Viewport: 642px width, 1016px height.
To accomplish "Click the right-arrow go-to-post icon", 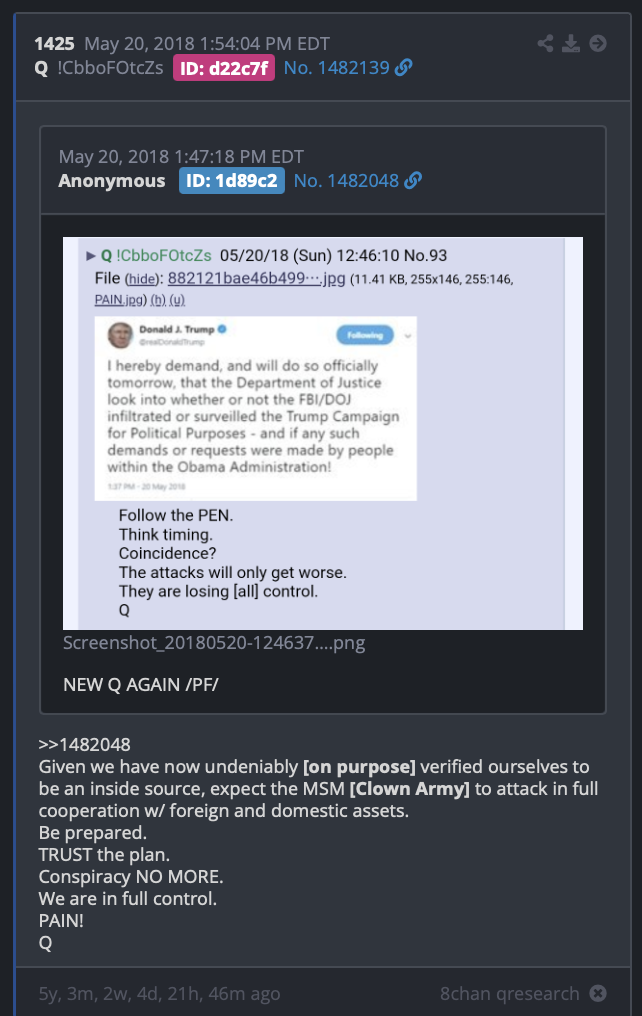I will [598, 43].
